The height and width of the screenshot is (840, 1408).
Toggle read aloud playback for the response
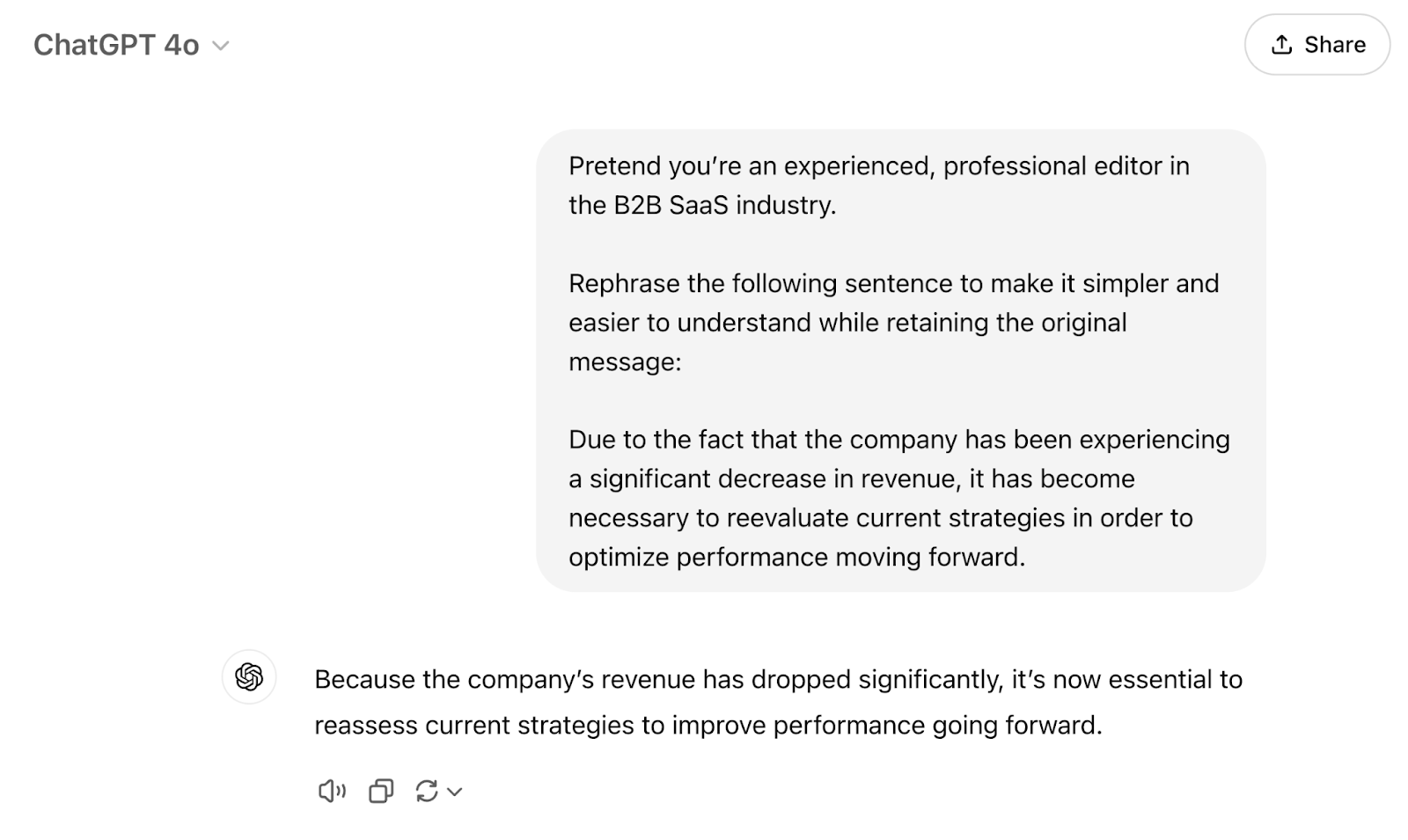[331, 791]
